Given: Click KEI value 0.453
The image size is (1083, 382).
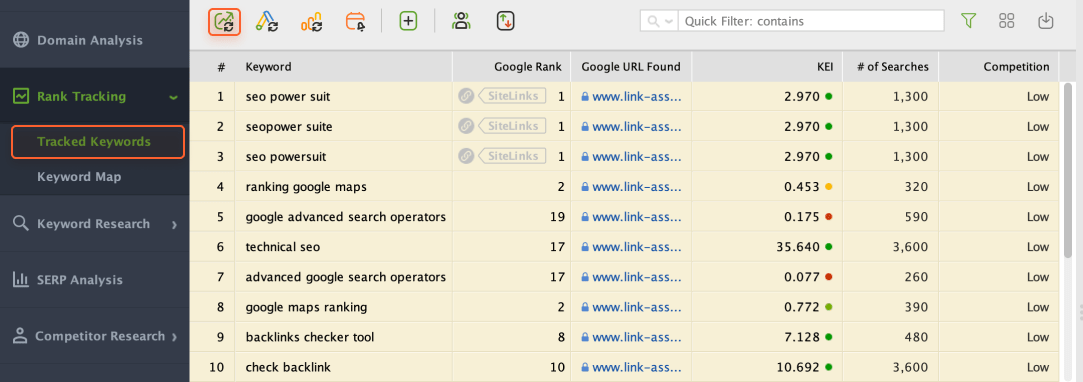Looking at the screenshot, I should tap(802, 187).
